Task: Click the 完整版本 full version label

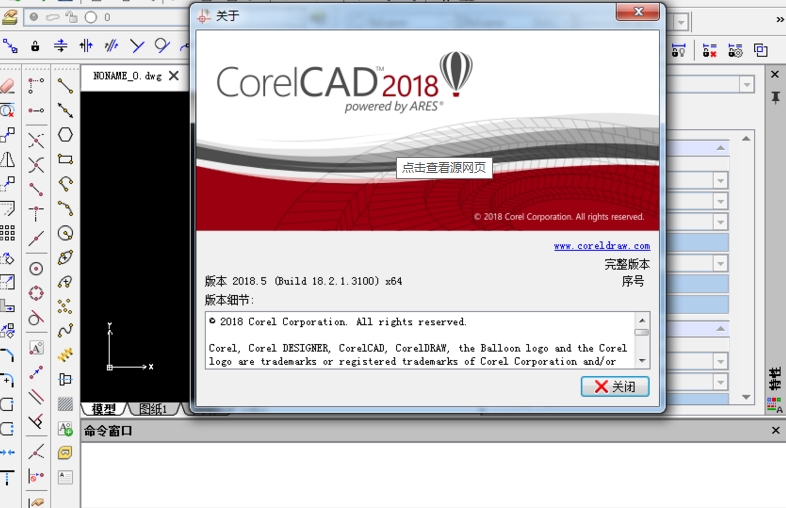Action: click(627, 264)
